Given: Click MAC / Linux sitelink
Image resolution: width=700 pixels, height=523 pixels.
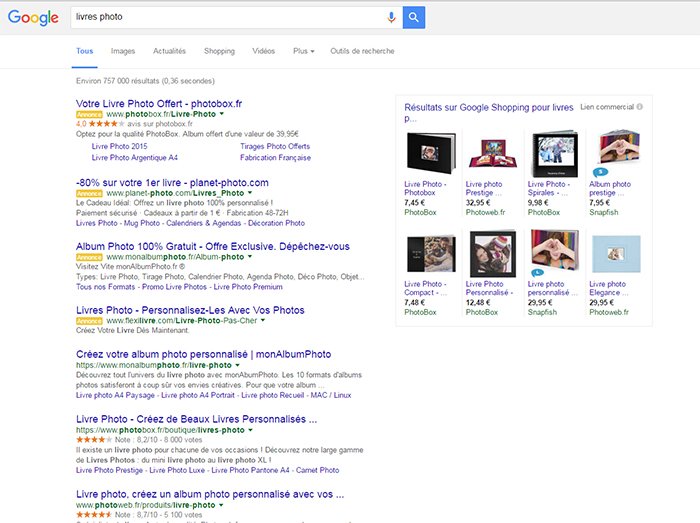Looking at the screenshot, I should click(x=331, y=395).
